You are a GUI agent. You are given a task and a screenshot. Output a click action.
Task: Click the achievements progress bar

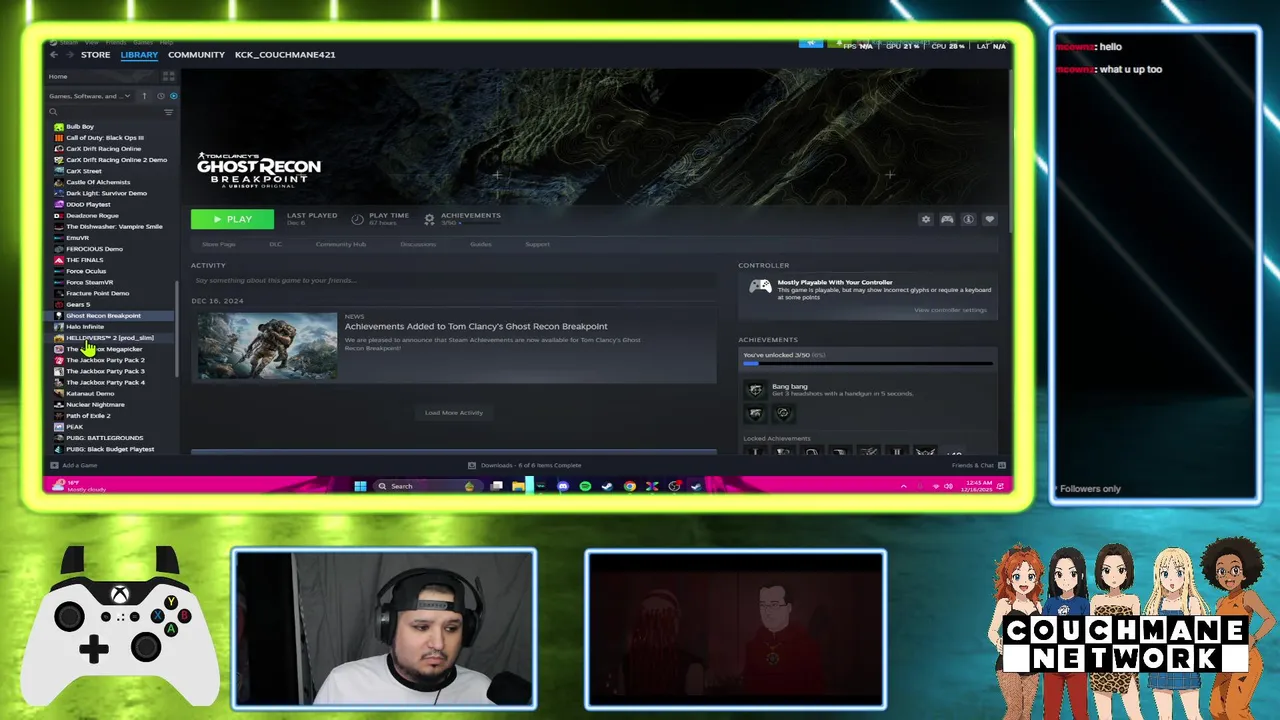(x=868, y=364)
